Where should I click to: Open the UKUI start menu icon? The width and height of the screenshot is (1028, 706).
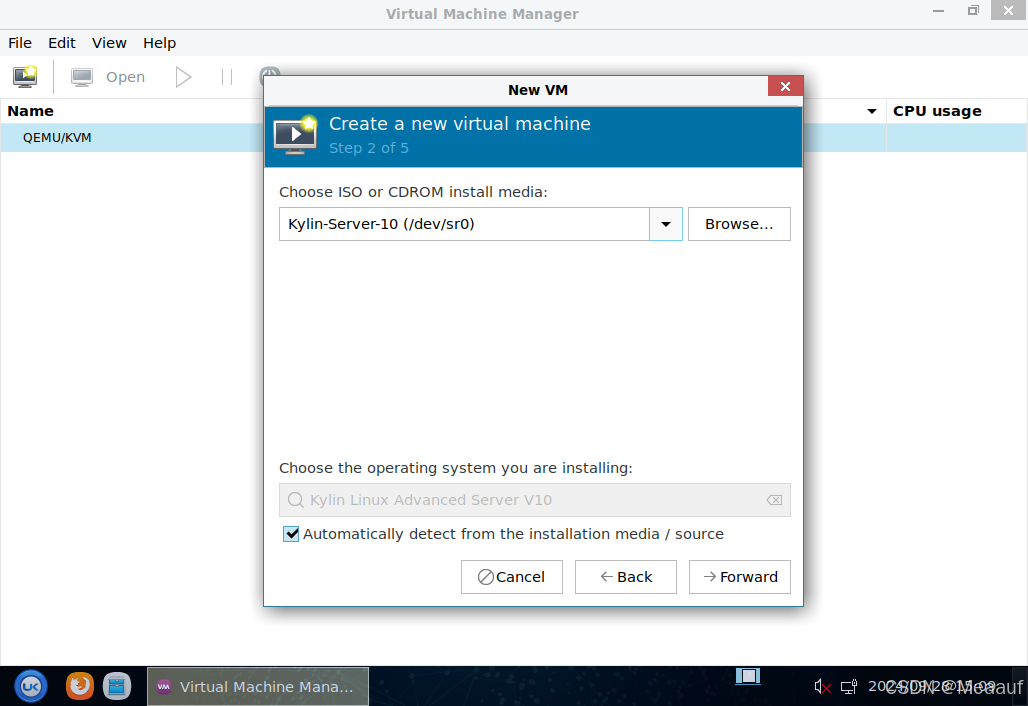pos(31,686)
